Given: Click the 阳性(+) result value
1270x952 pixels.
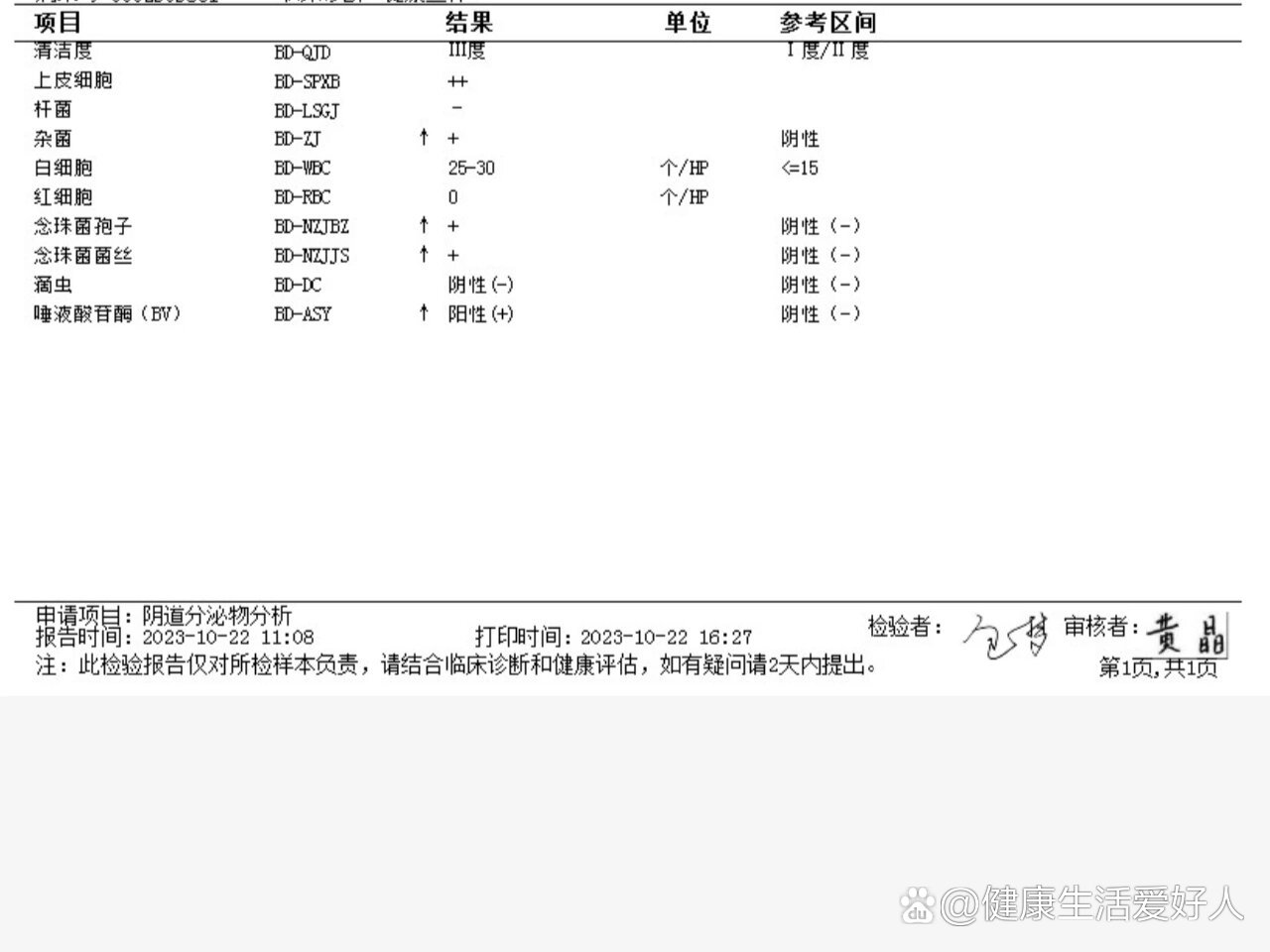Looking at the screenshot, I should pyautogui.click(x=481, y=313).
